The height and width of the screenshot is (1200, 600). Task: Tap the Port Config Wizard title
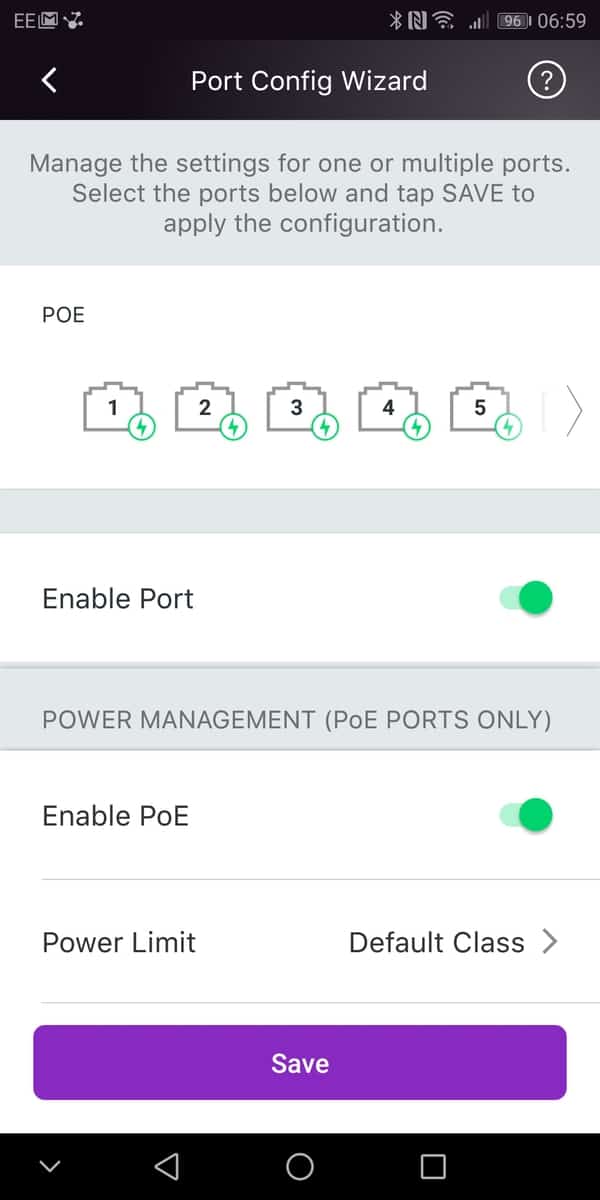pos(309,81)
